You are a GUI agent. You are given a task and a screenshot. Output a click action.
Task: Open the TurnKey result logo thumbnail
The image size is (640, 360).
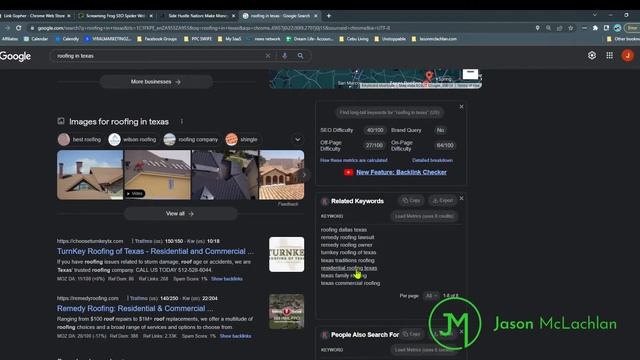pyautogui.click(x=287, y=254)
